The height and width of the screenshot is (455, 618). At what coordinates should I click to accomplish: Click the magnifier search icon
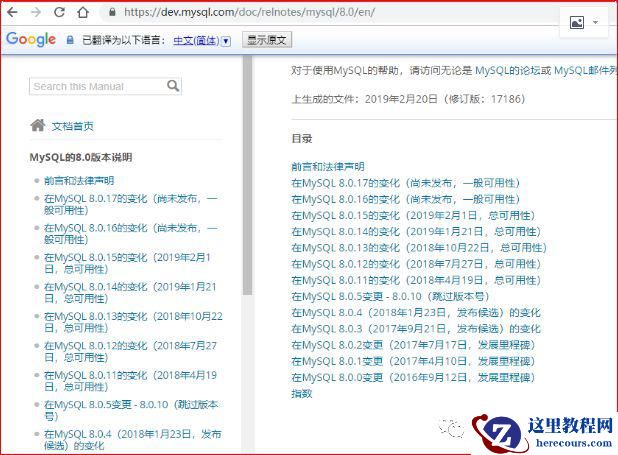(x=173, y=86)
